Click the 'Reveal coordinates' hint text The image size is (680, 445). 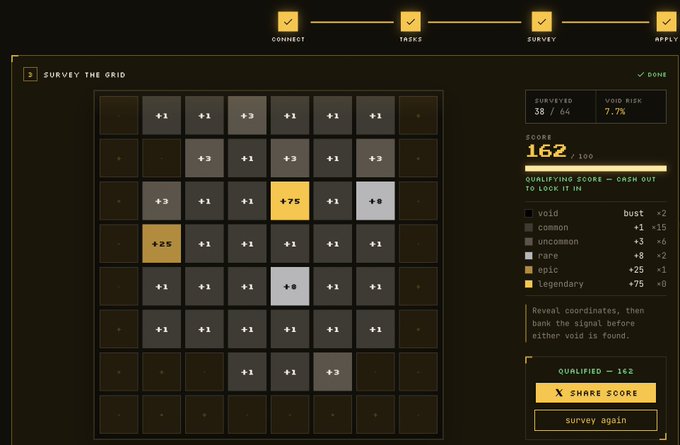pyautogui.click(x=588, y=323)
